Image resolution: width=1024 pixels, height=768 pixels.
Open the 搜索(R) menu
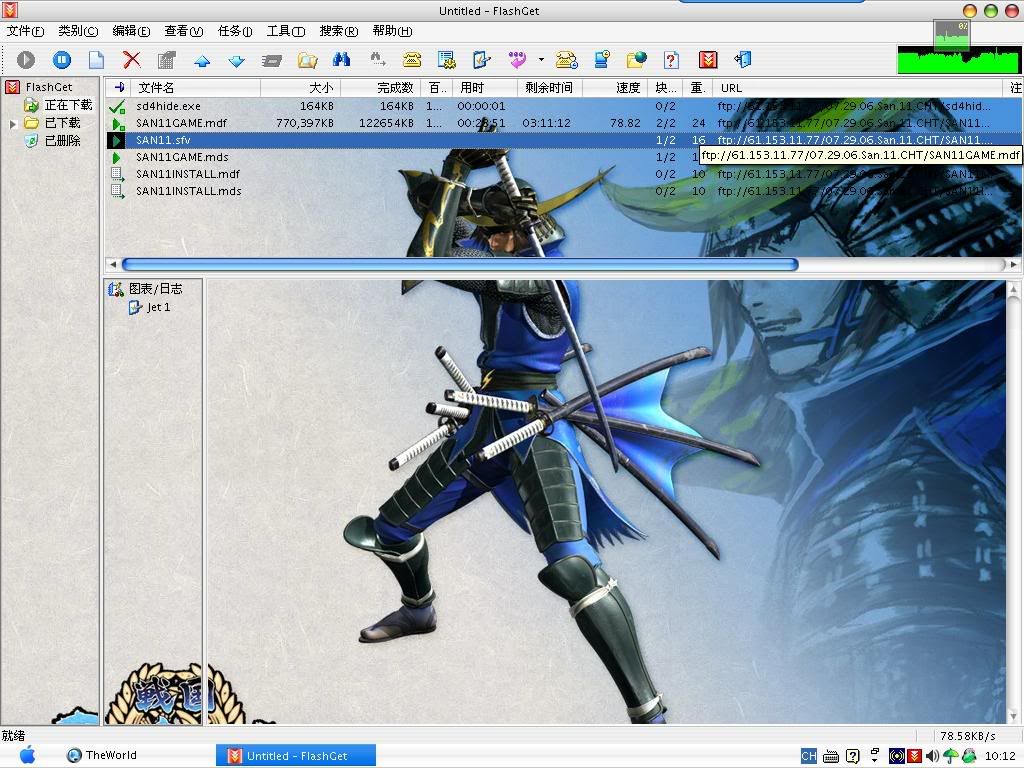(339, 31)
